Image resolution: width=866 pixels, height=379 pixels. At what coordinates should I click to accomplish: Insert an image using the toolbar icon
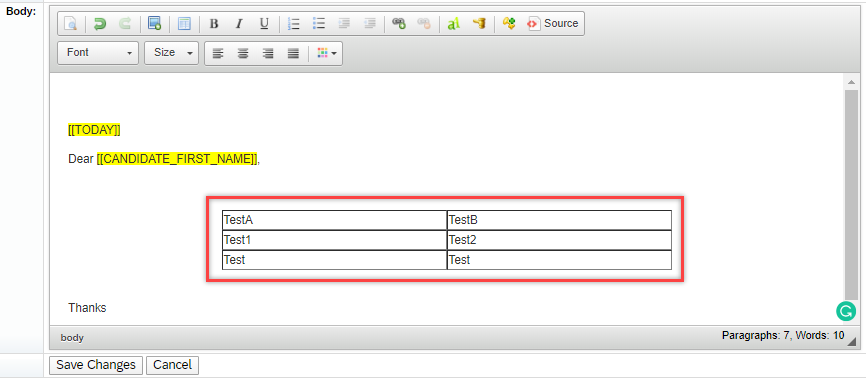click(x=154, y=23)
